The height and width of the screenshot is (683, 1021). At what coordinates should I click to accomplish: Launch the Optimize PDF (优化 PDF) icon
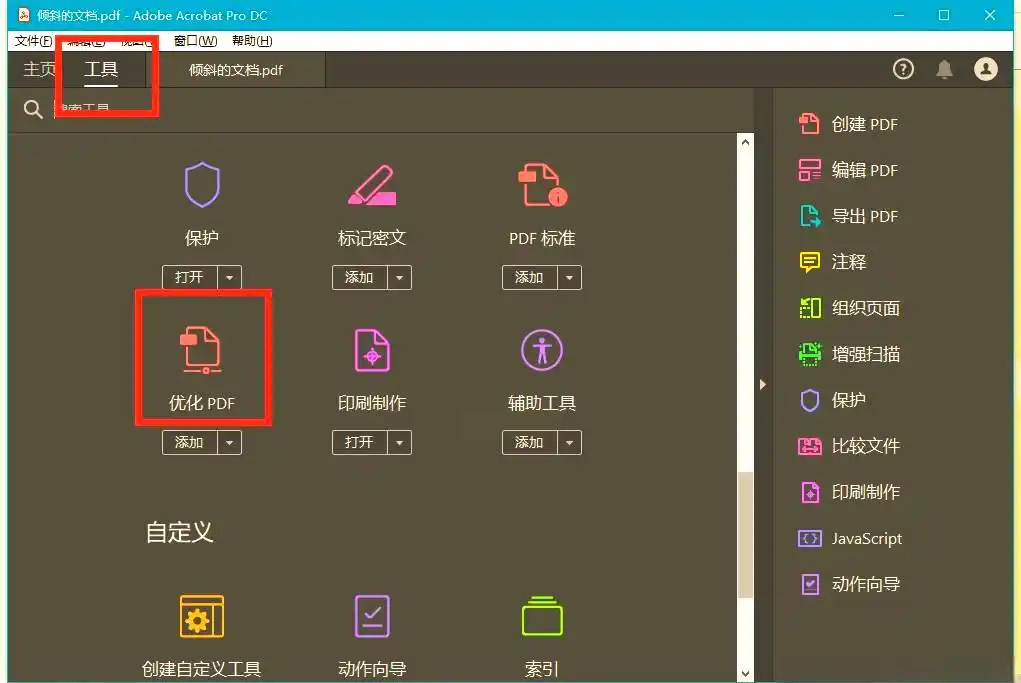202,350
